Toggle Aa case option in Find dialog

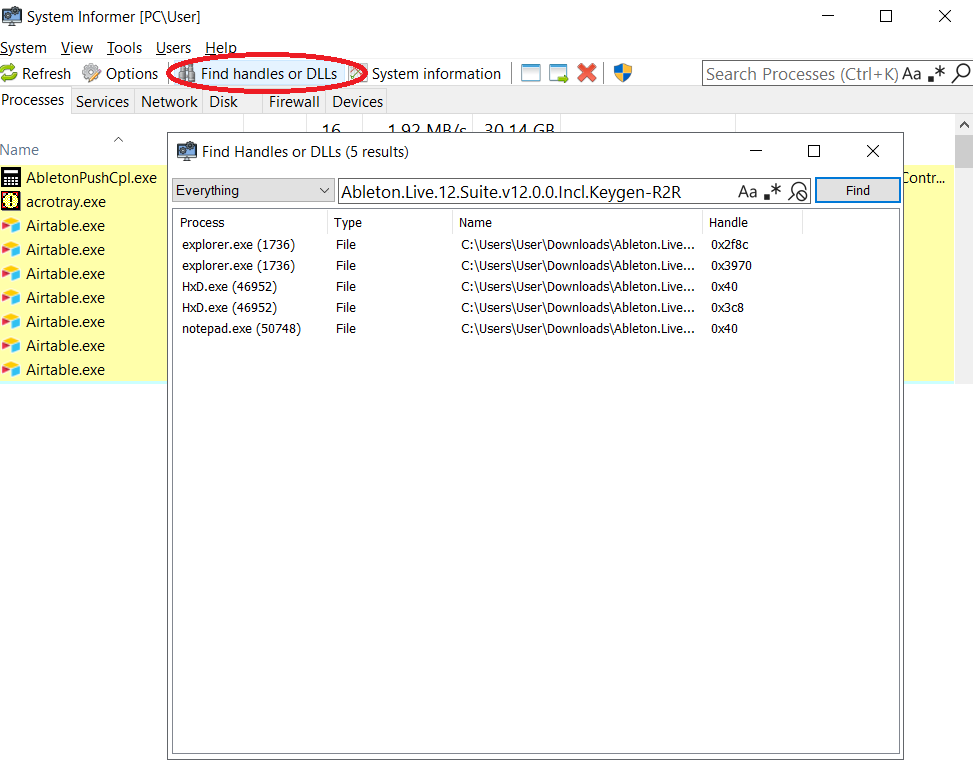[747, 192]
